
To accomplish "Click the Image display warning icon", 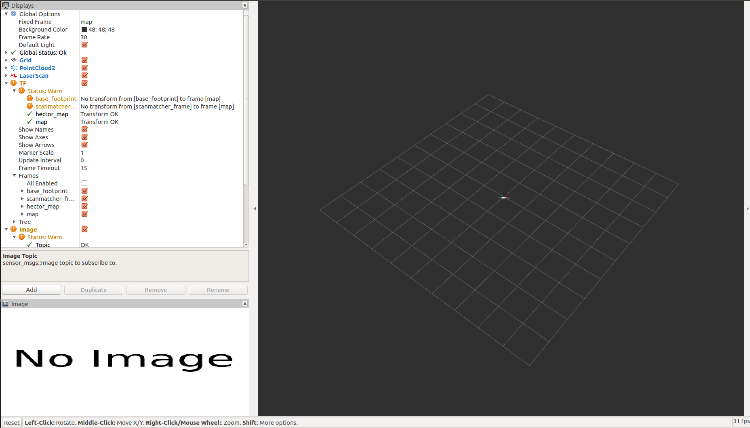I will (13, 229).
